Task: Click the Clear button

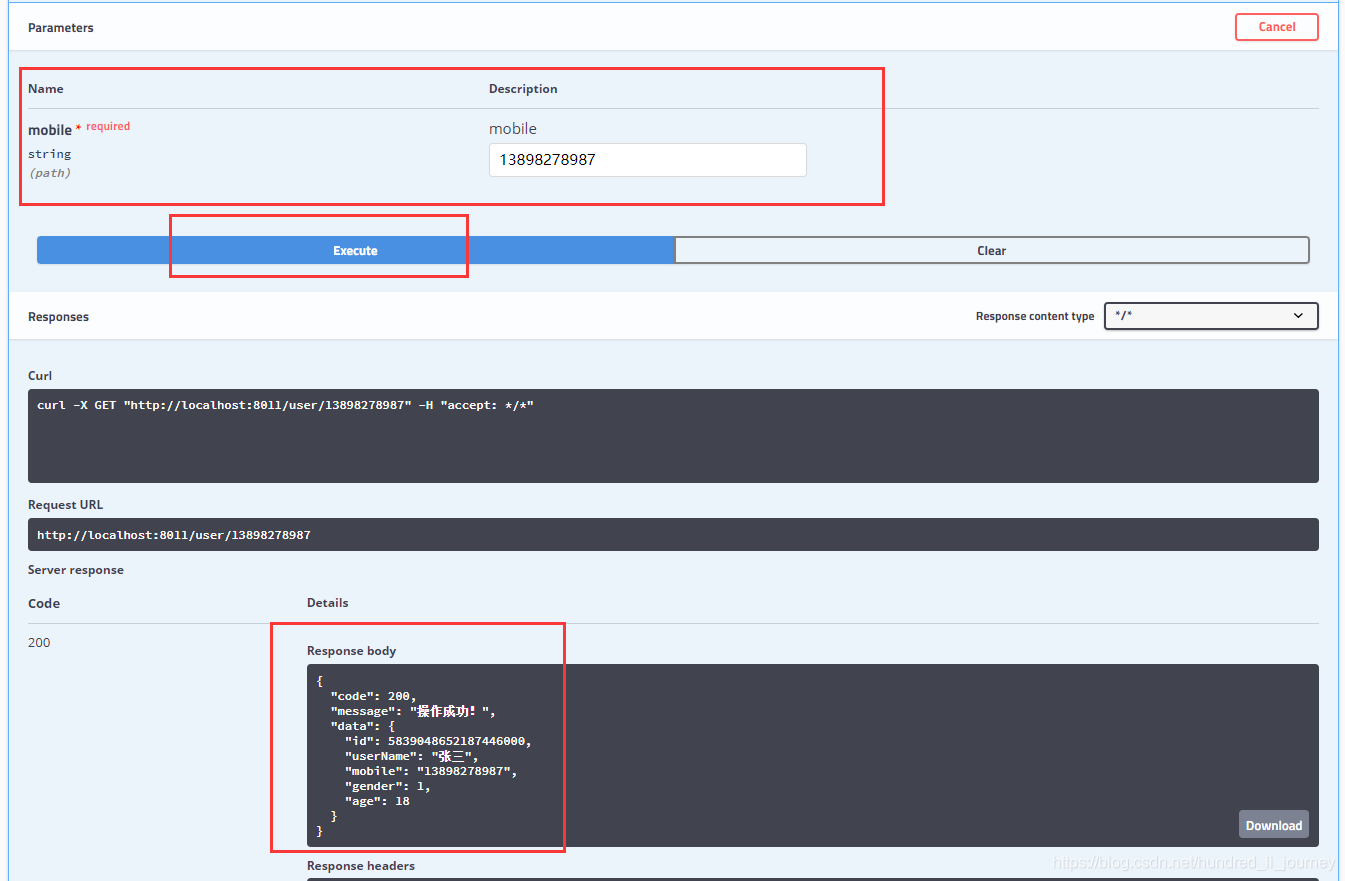Action: [992, 250]
